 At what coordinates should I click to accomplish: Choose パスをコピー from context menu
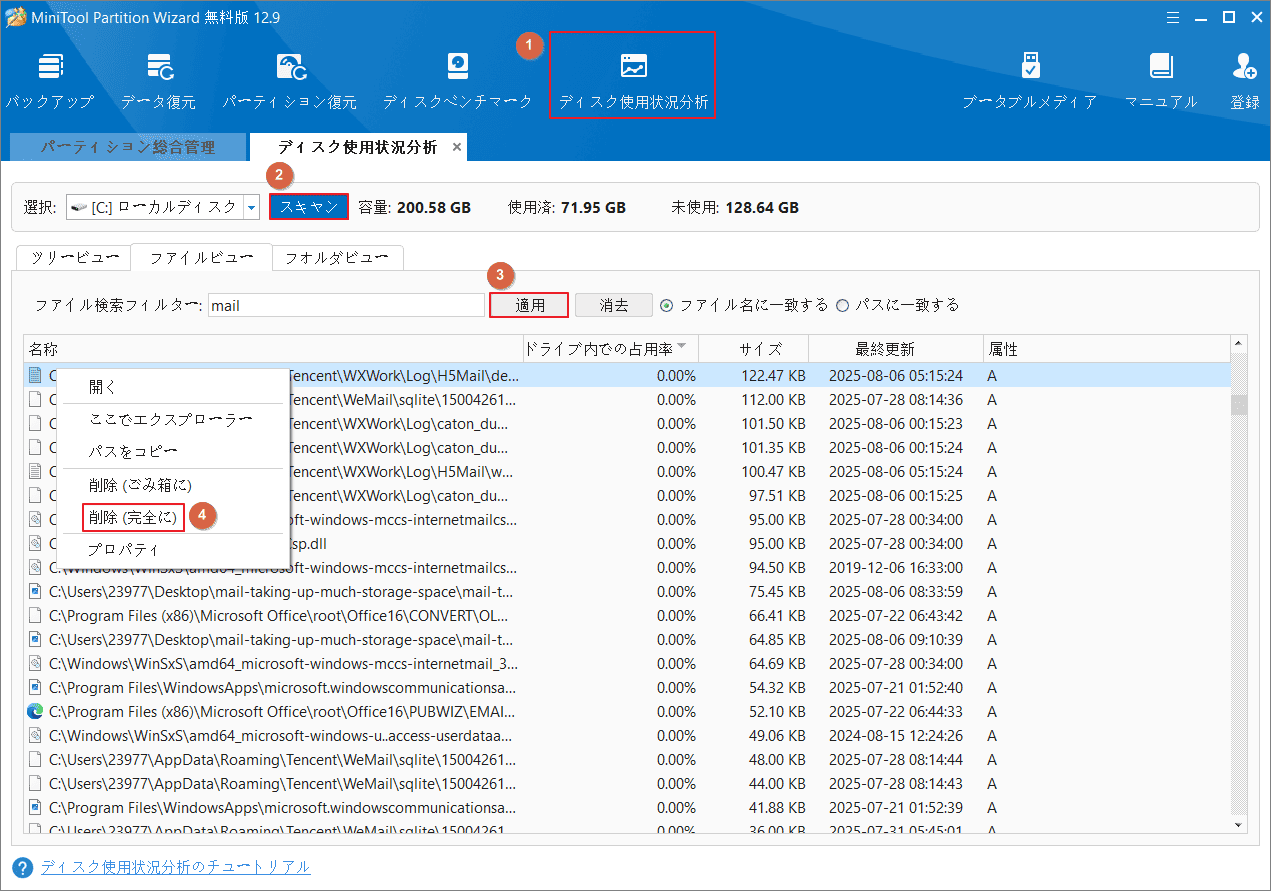173,452
